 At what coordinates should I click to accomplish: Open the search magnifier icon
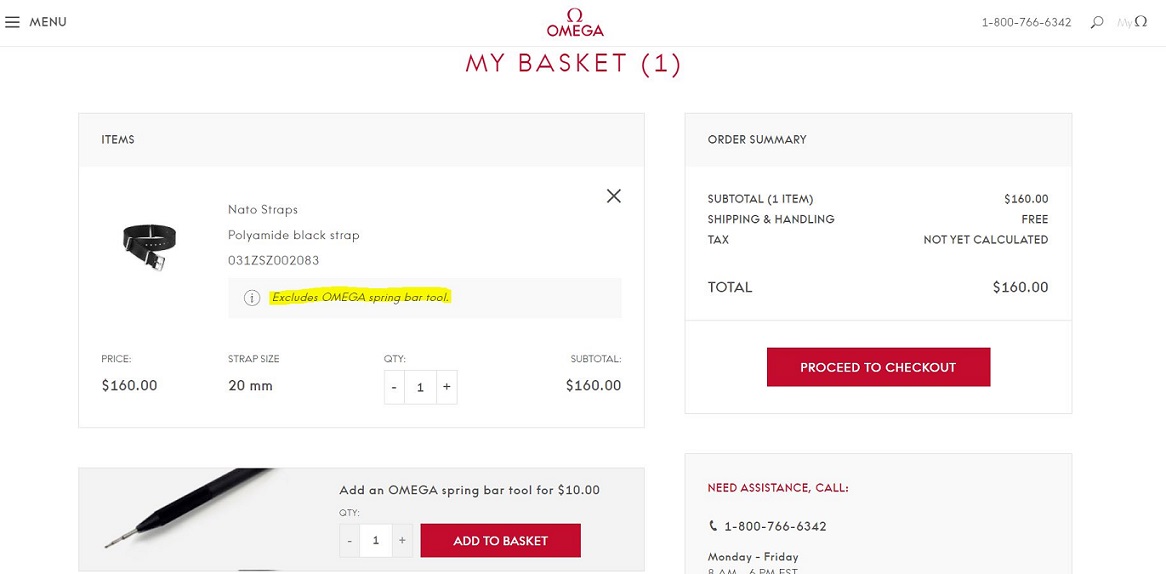click(x=1097, y=22)
